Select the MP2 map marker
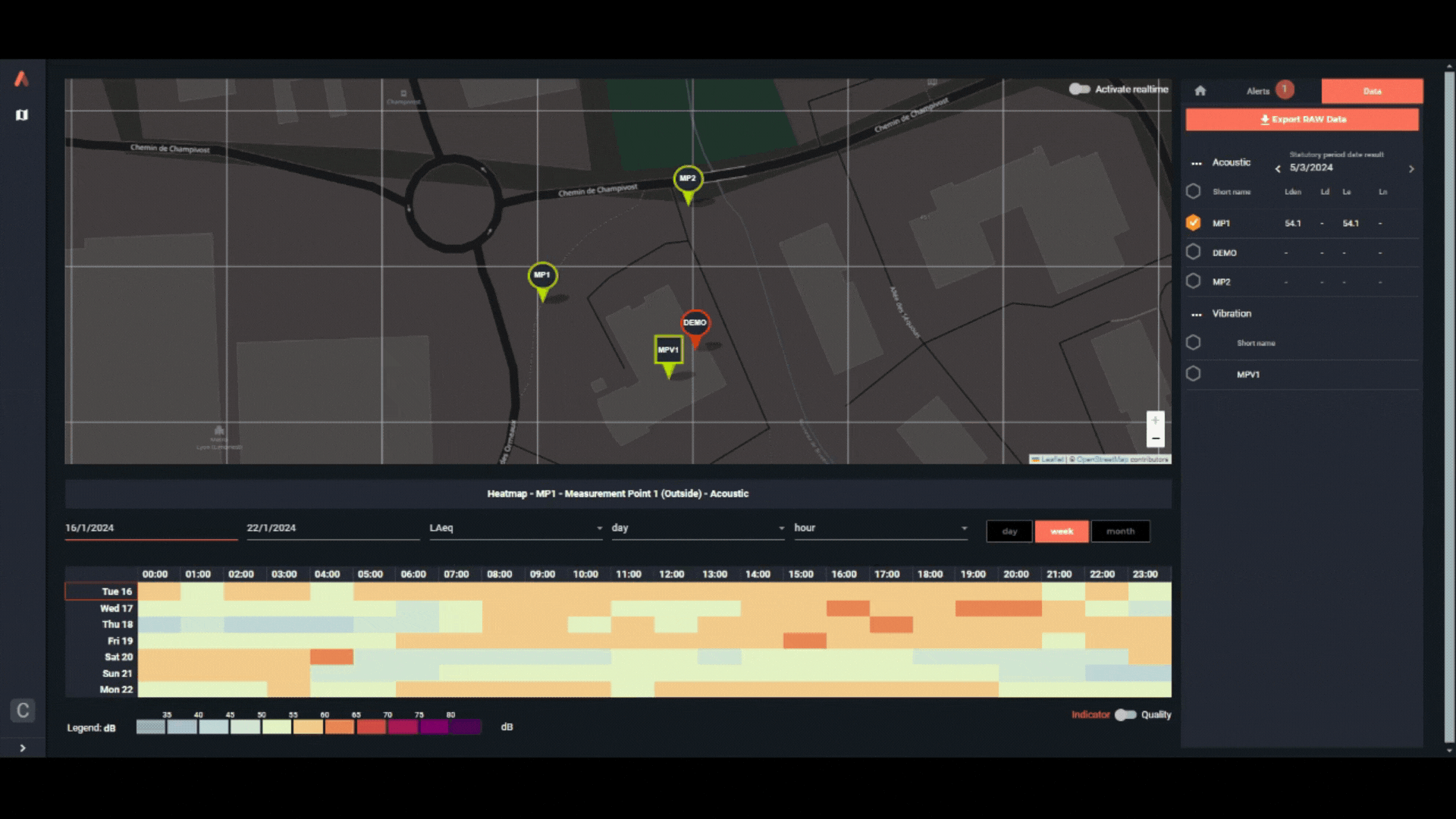 (688, 179)
